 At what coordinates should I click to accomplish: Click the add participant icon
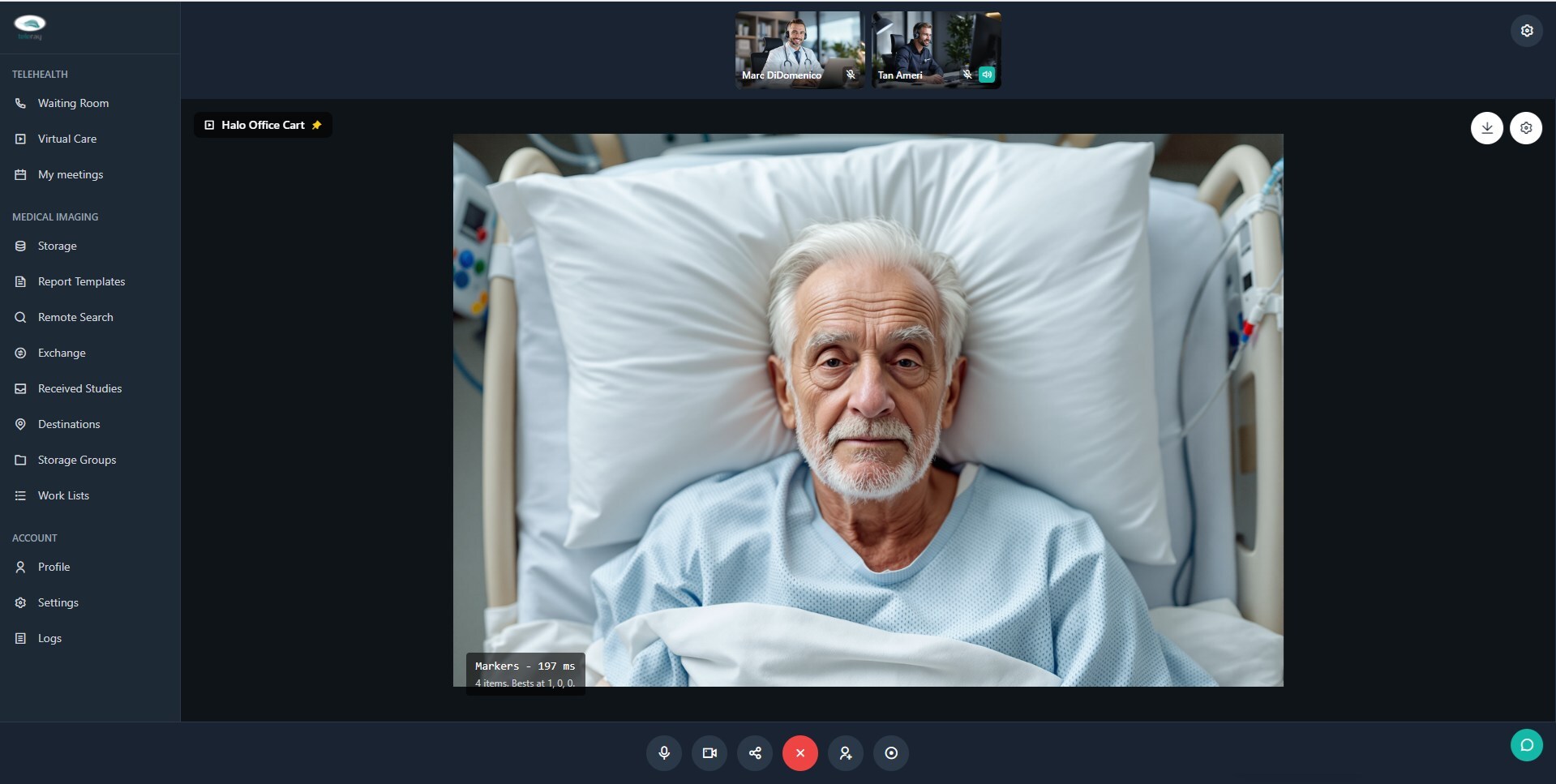pos(846,753)
